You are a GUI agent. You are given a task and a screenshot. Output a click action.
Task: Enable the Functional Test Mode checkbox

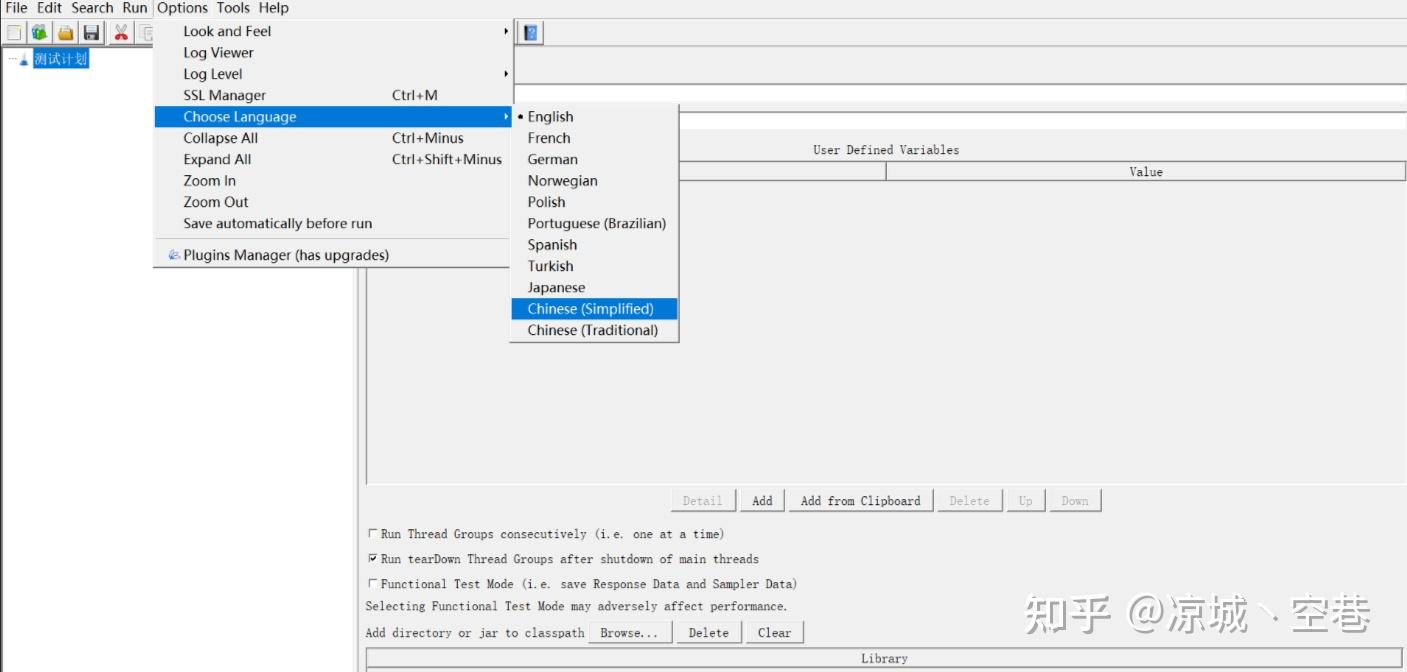point(373,584)
